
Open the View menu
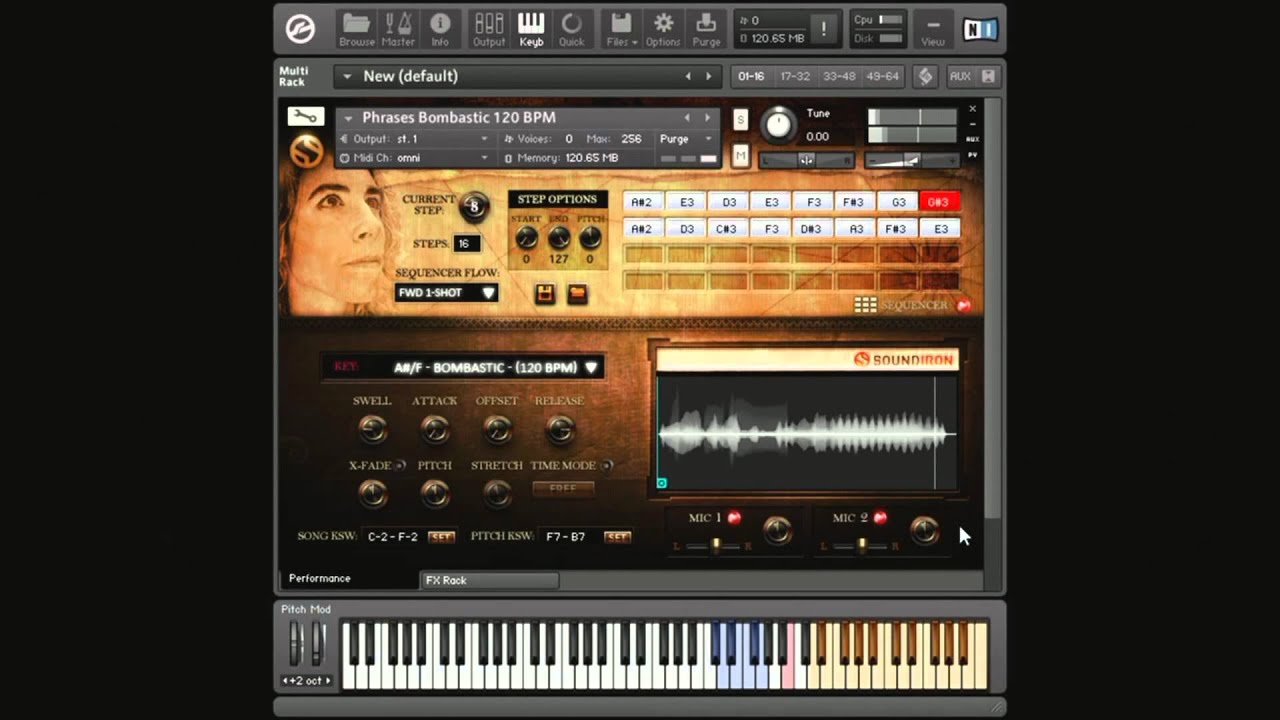pyautogui.click(x=933, y=30)
